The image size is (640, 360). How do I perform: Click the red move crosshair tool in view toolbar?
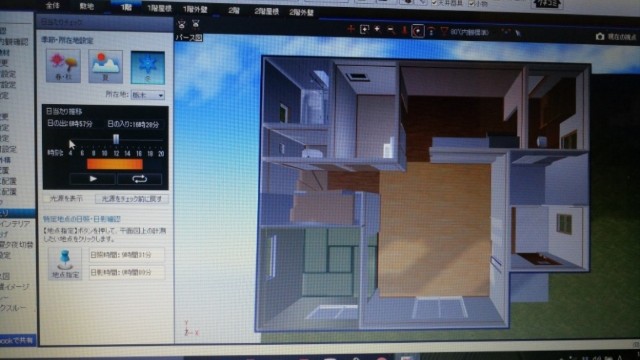pos(351,29)
